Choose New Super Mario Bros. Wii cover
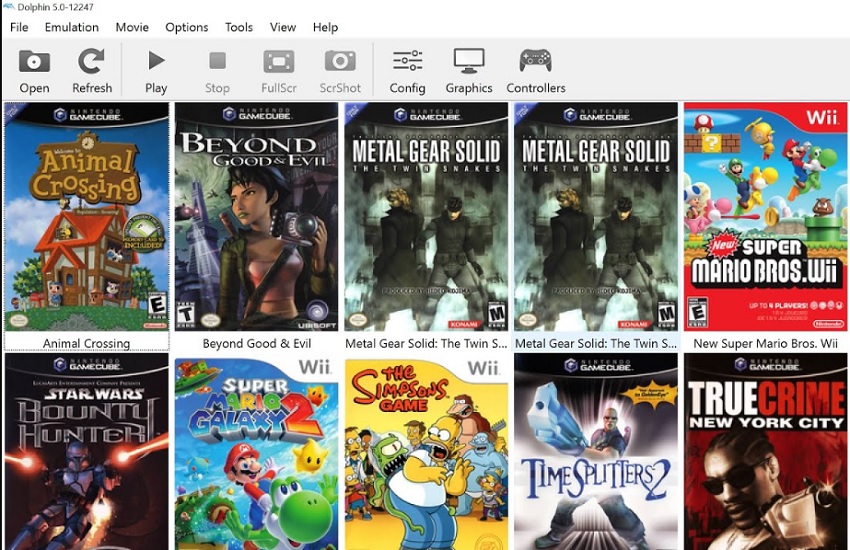The image size is (850, 550). click(x=766, y=217)
